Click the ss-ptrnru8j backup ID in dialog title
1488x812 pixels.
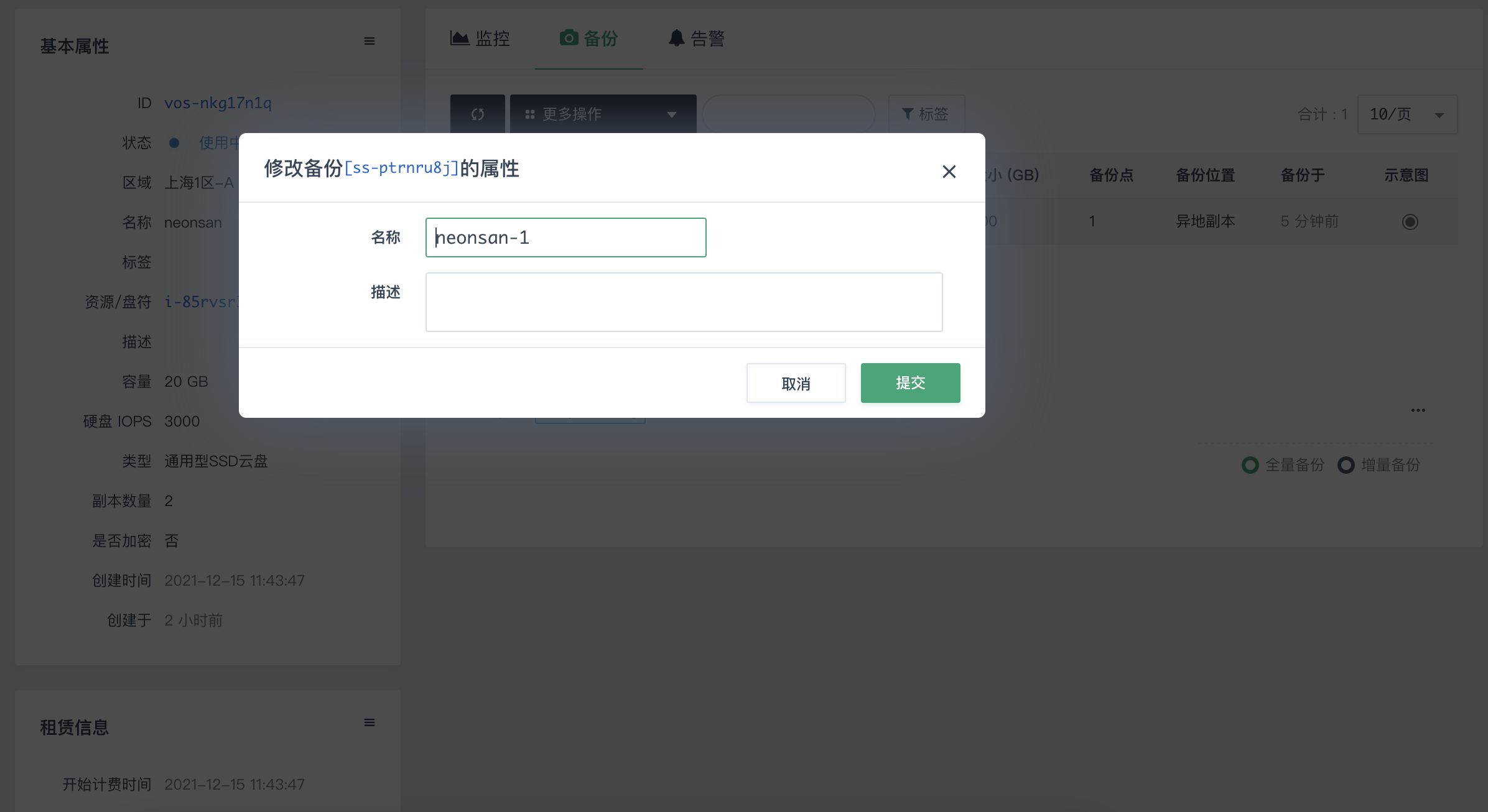[x=402, y=168]
